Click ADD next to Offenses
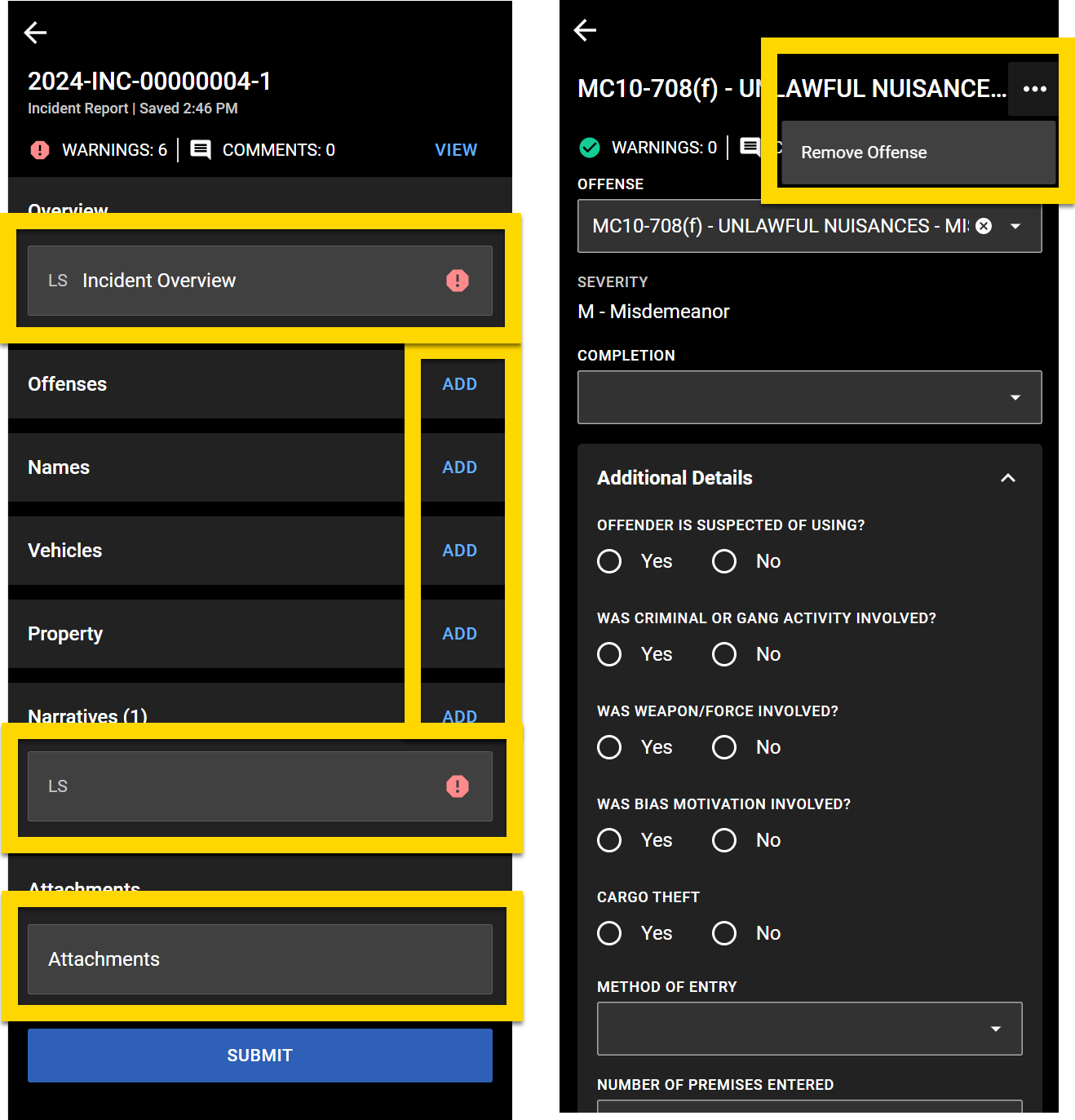Screen dimensions: 1075x1120 pos(460,383)
